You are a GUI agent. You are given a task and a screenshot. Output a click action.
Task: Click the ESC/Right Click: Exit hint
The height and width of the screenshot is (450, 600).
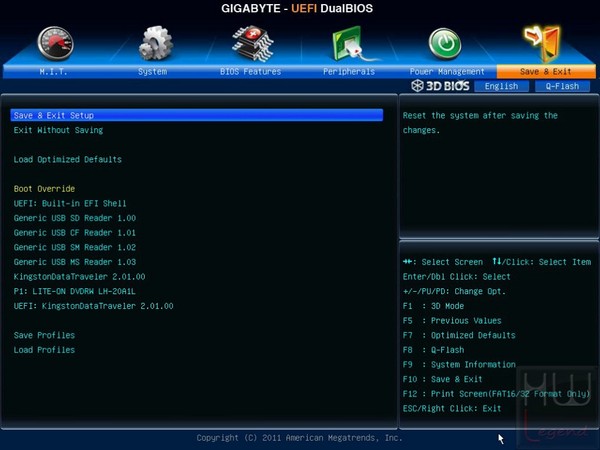tap(452, 409)
